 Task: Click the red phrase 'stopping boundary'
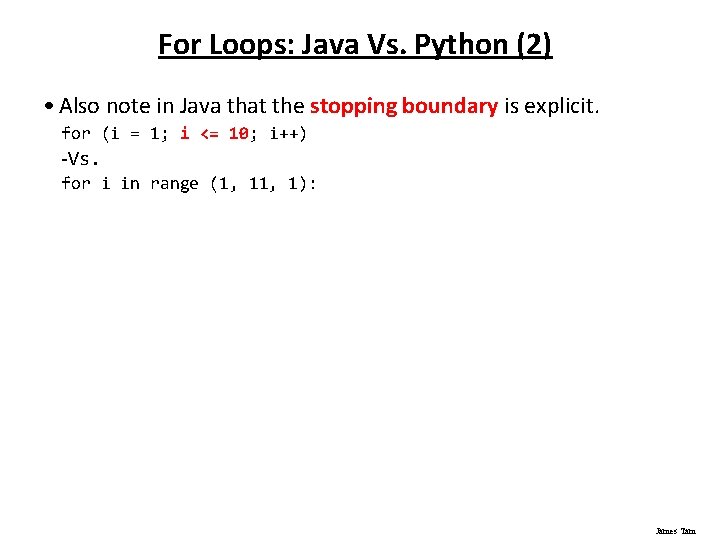(x=404, y=107)
